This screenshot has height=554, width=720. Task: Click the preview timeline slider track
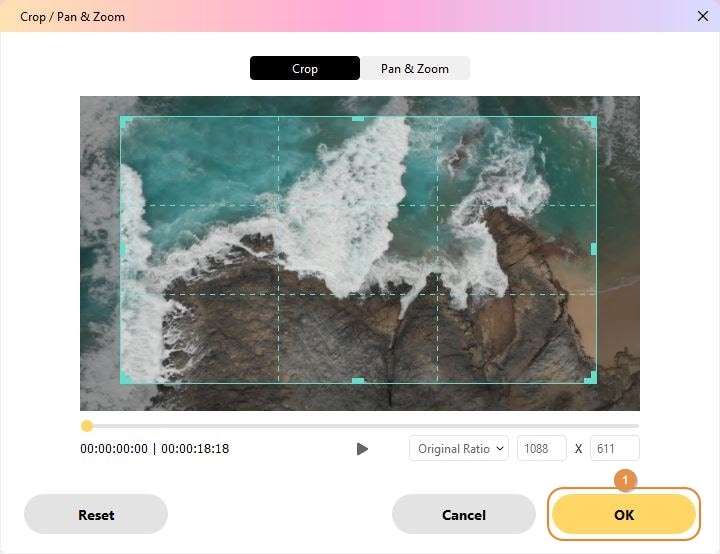pyautogui.click(x=360, y=426)
